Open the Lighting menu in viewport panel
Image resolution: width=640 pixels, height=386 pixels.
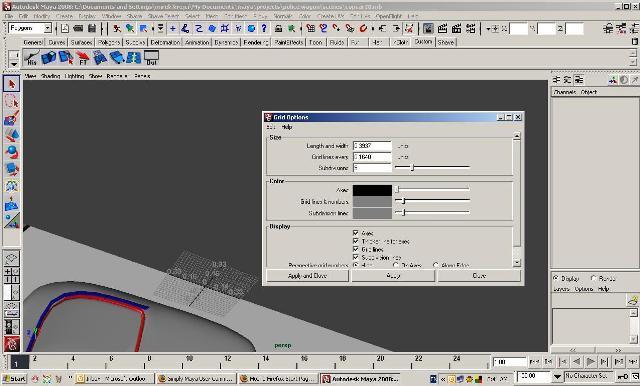coord(74,76)
